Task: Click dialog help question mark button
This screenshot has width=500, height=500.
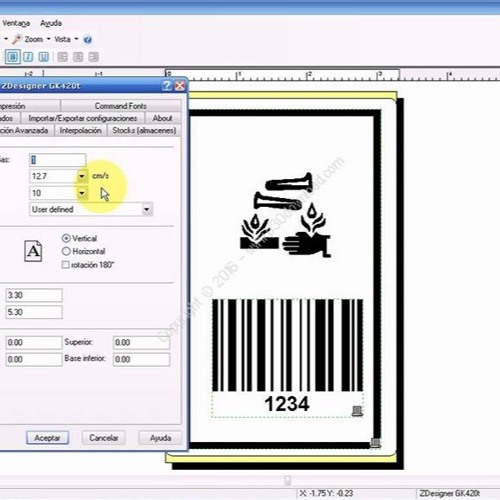Action: coord(167,86)
